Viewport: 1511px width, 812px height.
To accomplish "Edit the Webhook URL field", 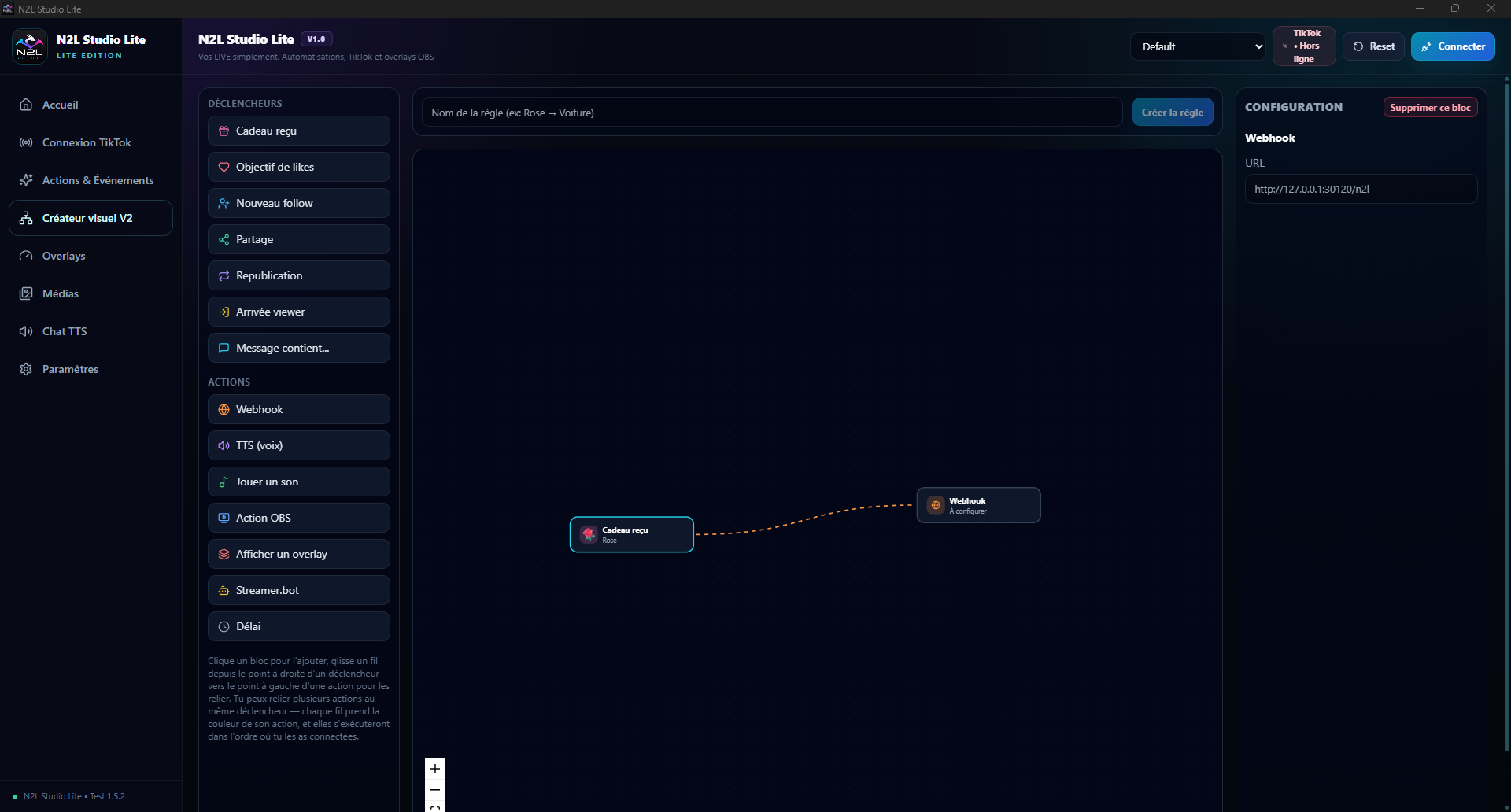I will pyautogui.click(x=1361, y=189).
